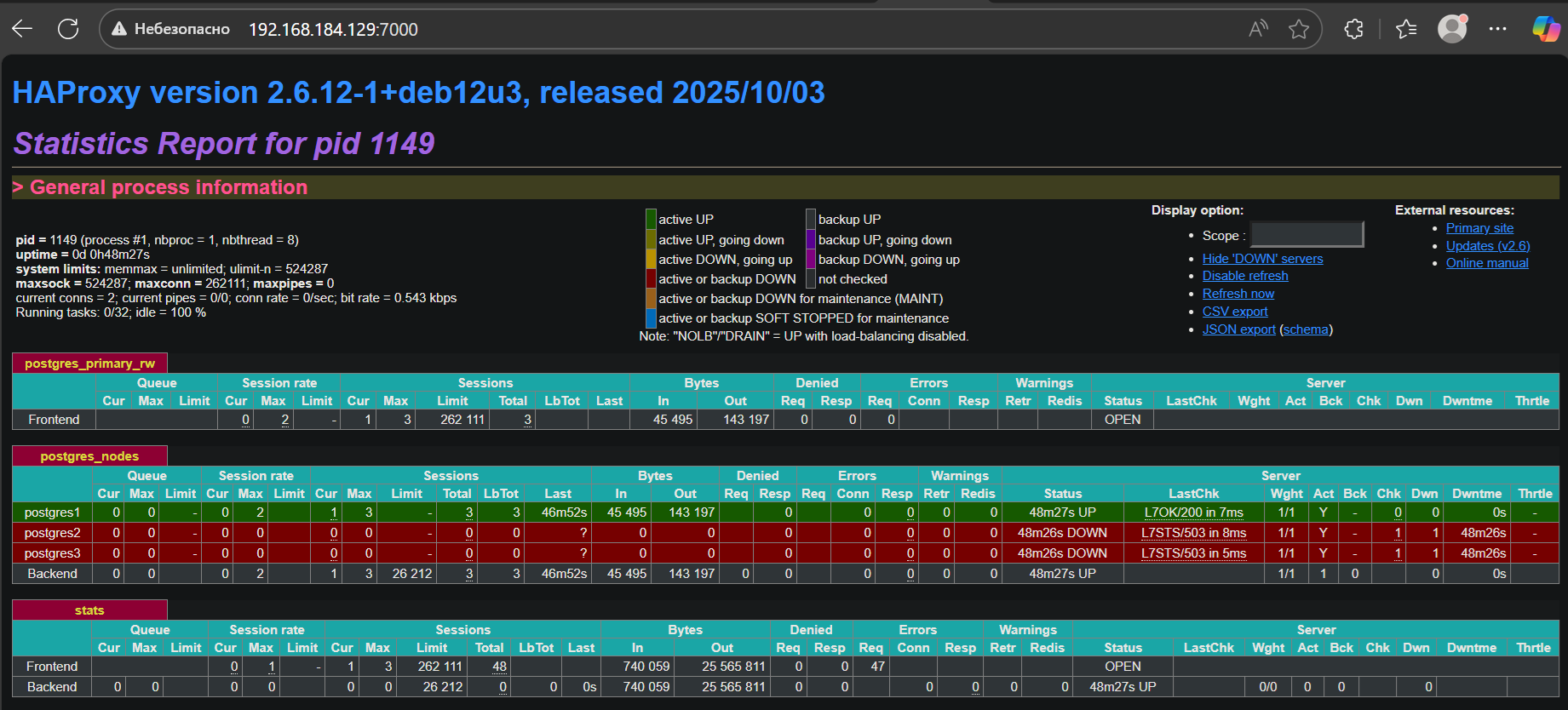Open the Updates (v2.6) link
This screenshot has height=710, width=1568.
1487,246
